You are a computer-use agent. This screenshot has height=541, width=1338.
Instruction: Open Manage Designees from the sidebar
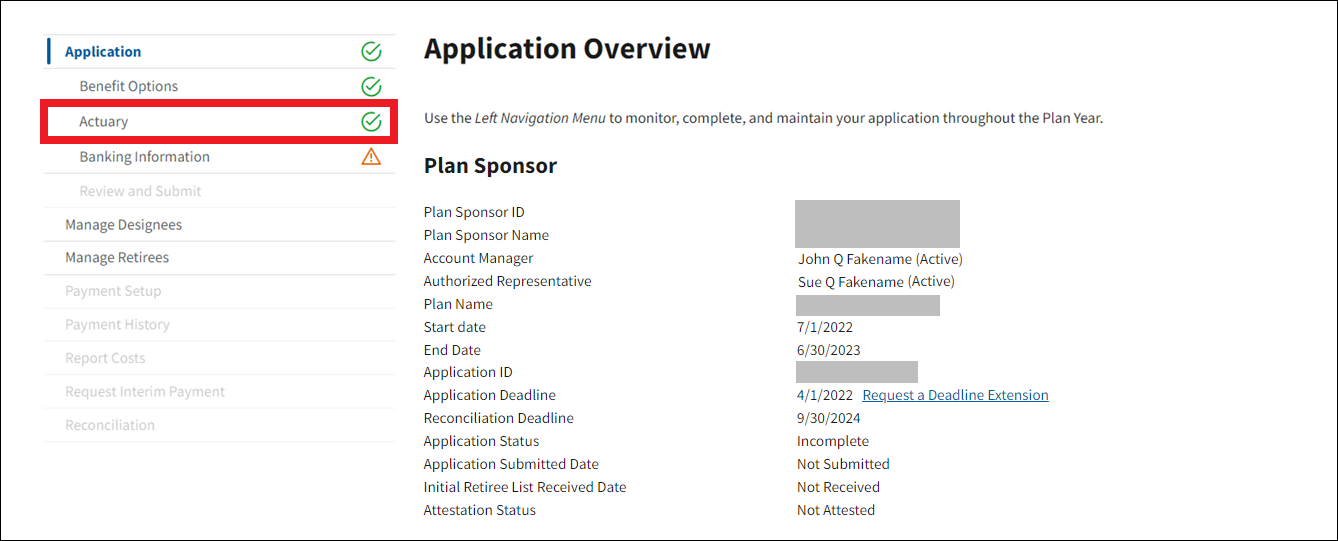pyautogui.click(x=123, y=225)
